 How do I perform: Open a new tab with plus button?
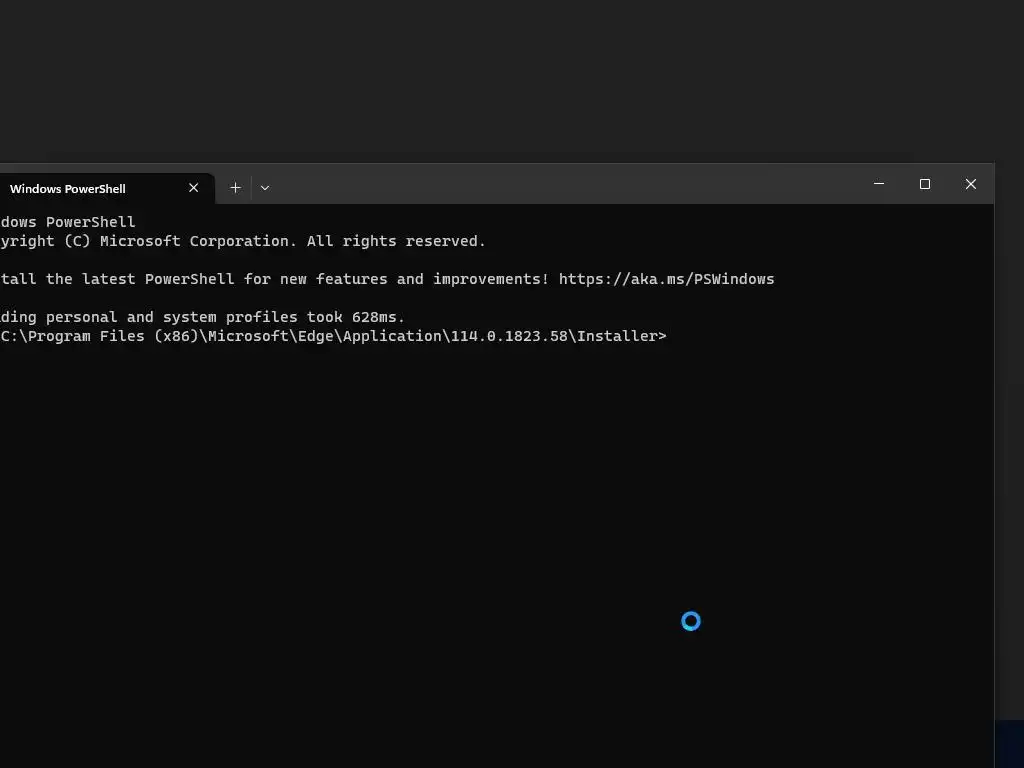(235, 187)
